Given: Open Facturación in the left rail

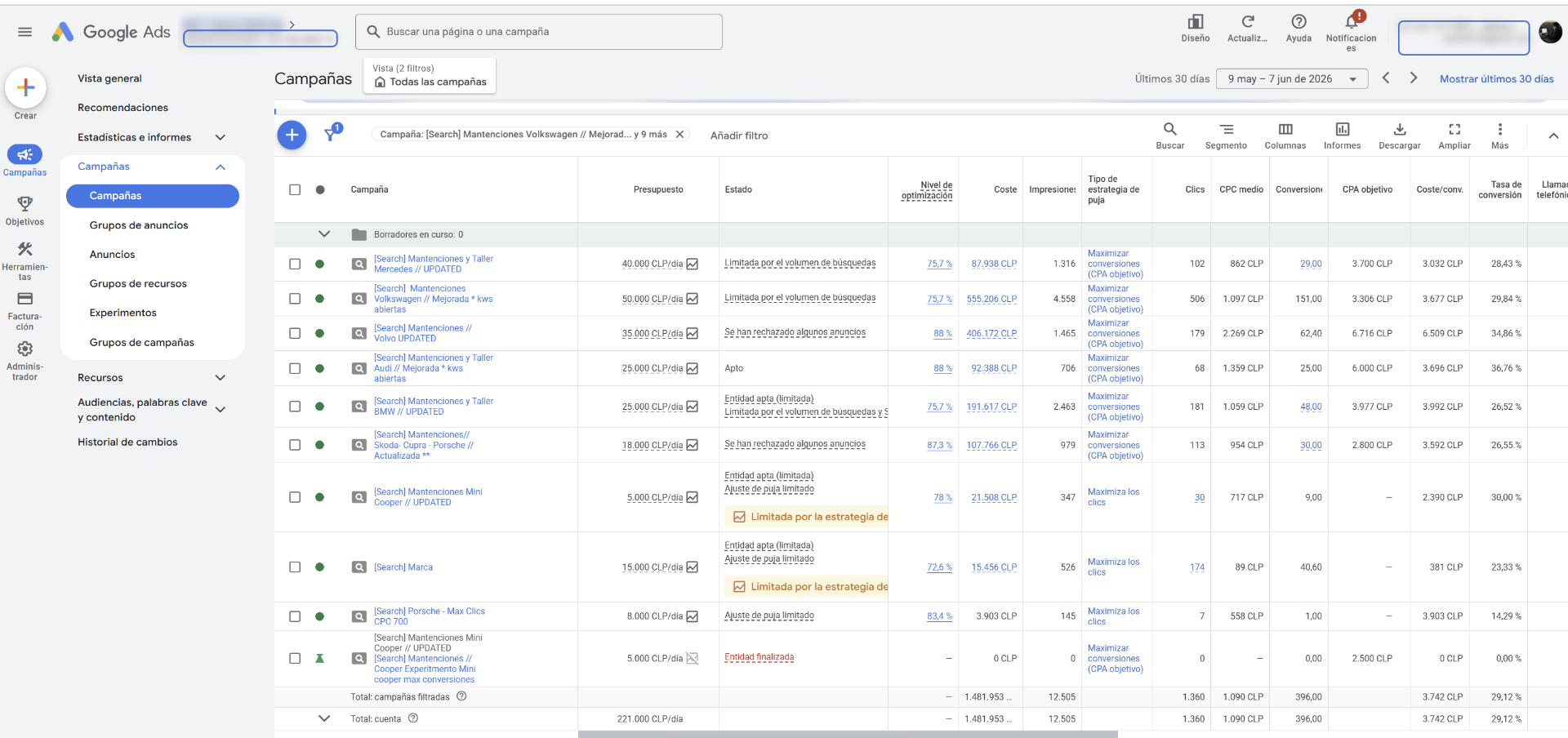Looking at the screenshot, I should click(24, 311).
